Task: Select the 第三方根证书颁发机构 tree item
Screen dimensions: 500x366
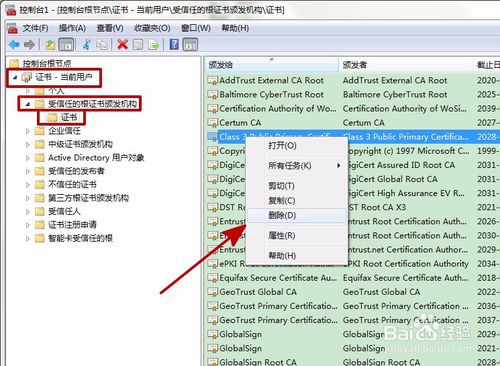Action: point(88,198)
